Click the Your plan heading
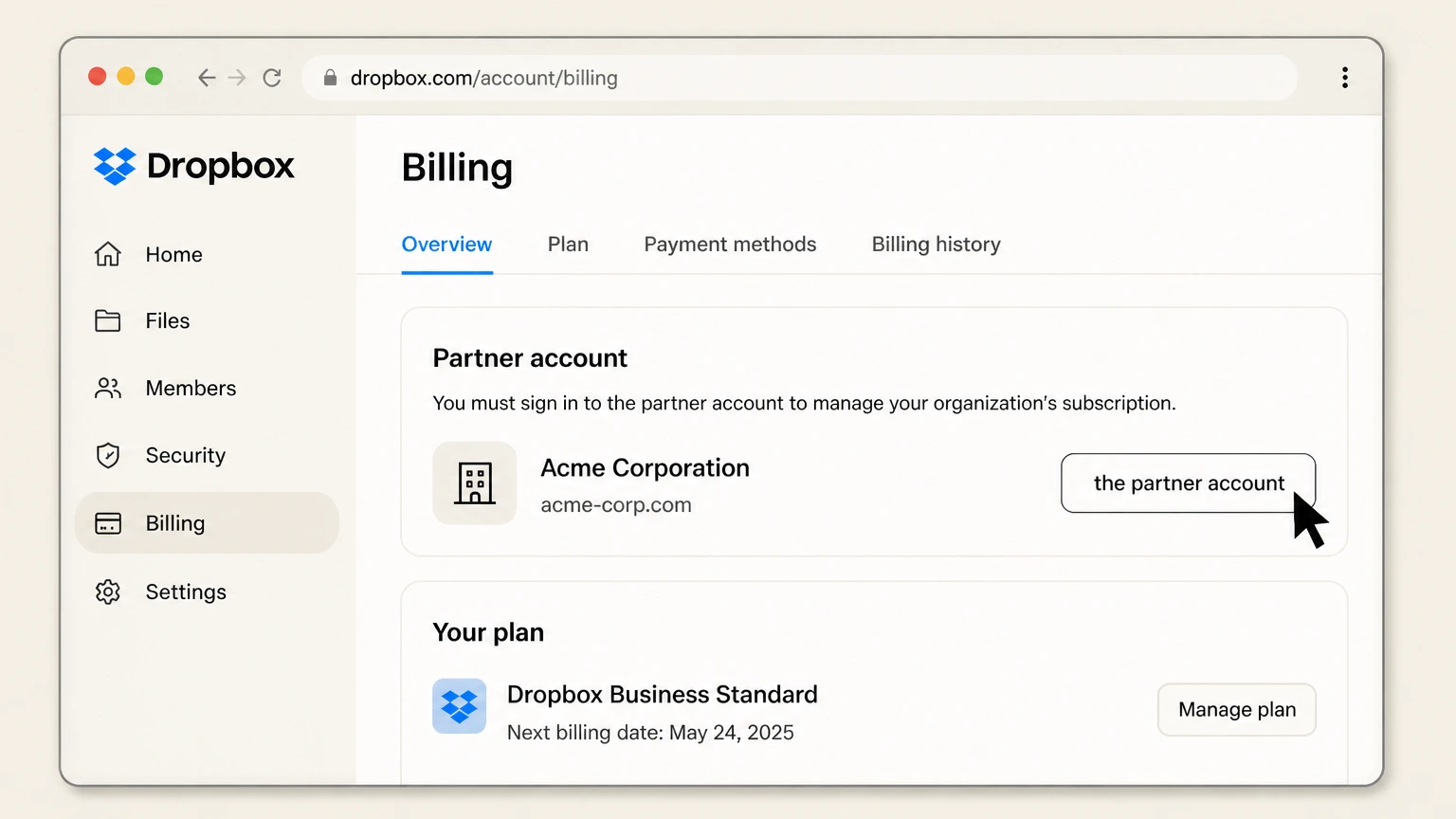Screen dimensions: 1456x819 coord(488,632)
